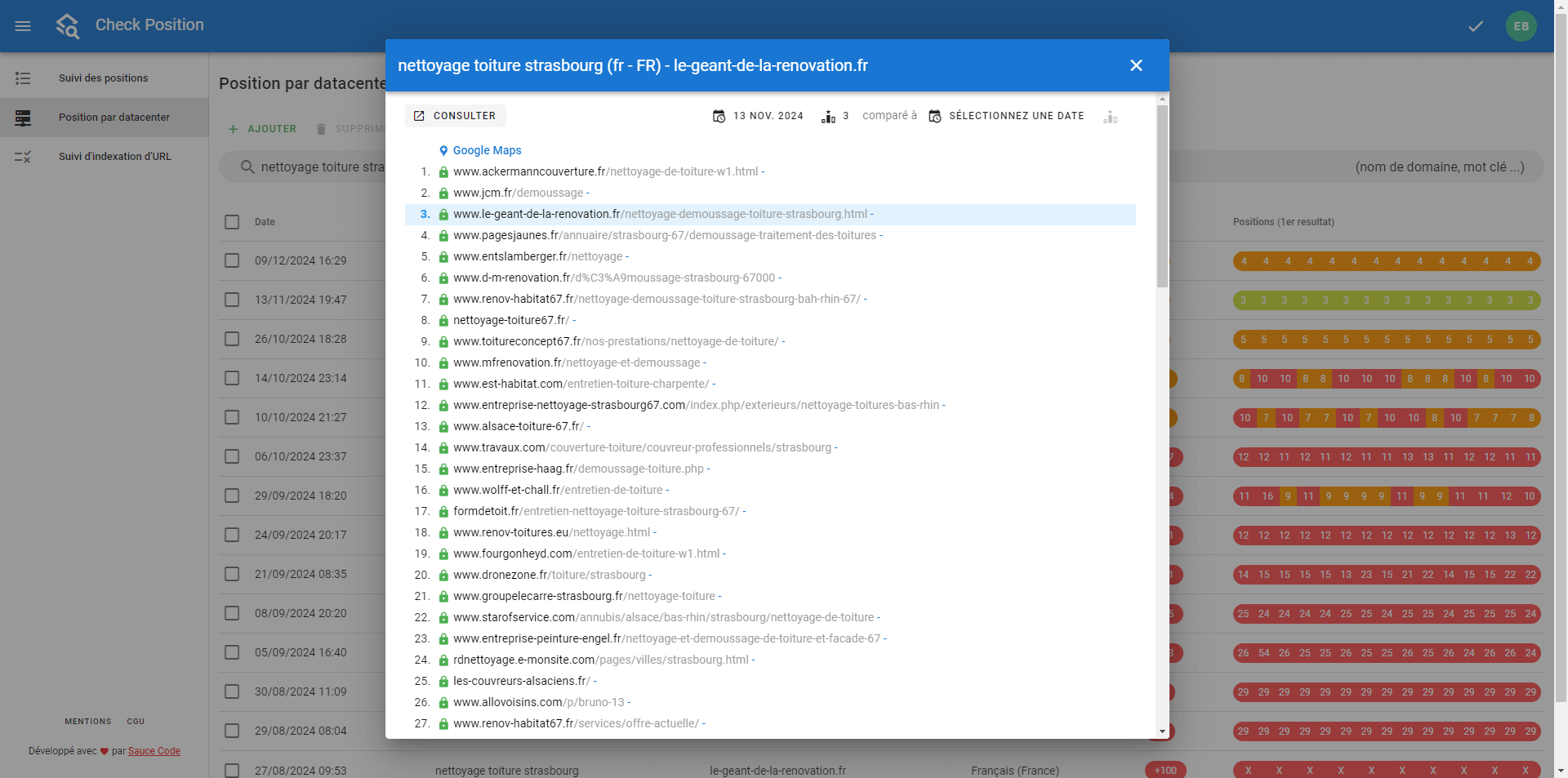
Task: Click red positions bar for 21/09/2024 row
Action: (x=1387, y=575)
